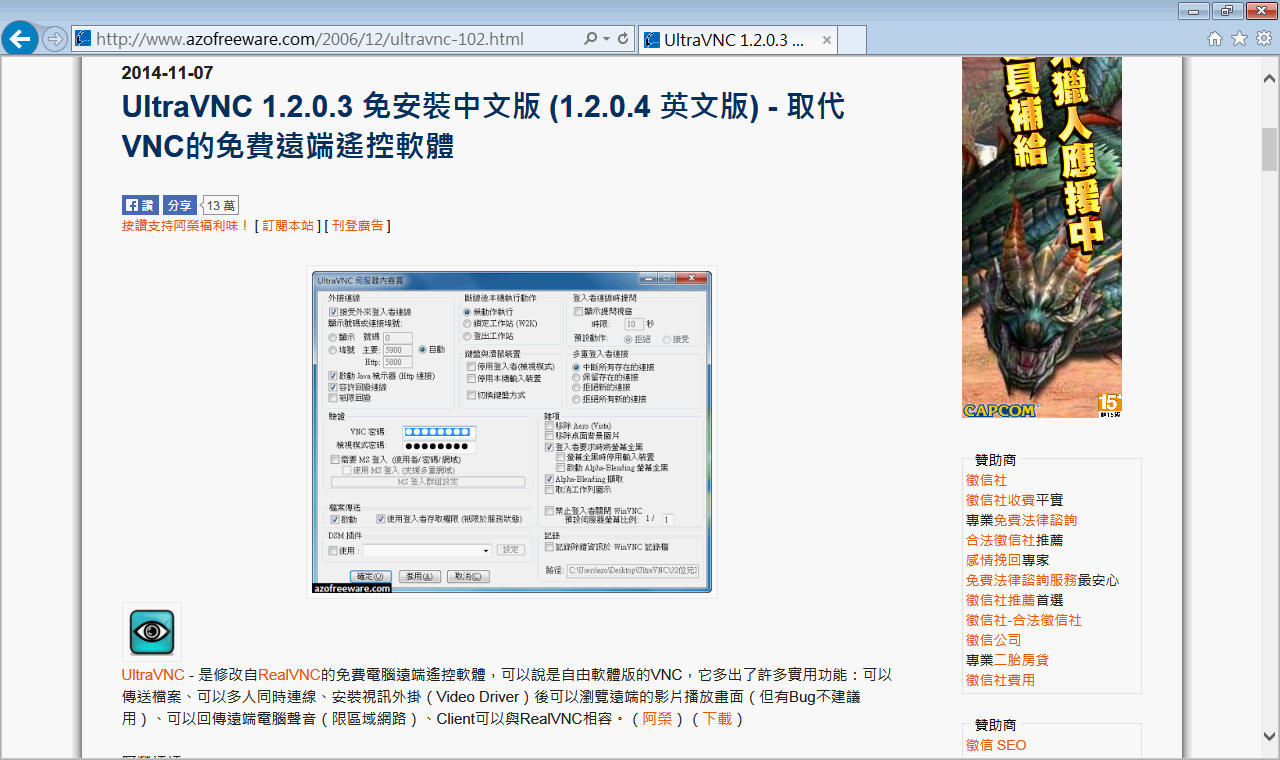Click the browser Forward arrow

[x=55, y=39]
